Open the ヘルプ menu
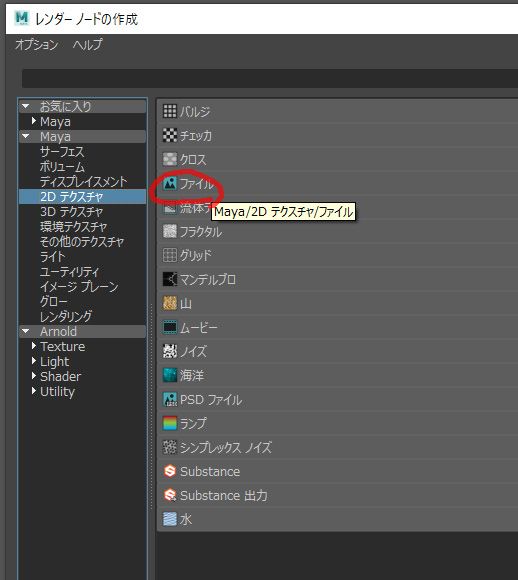Viewport: 518px width, 580px height. pos(88,45)
